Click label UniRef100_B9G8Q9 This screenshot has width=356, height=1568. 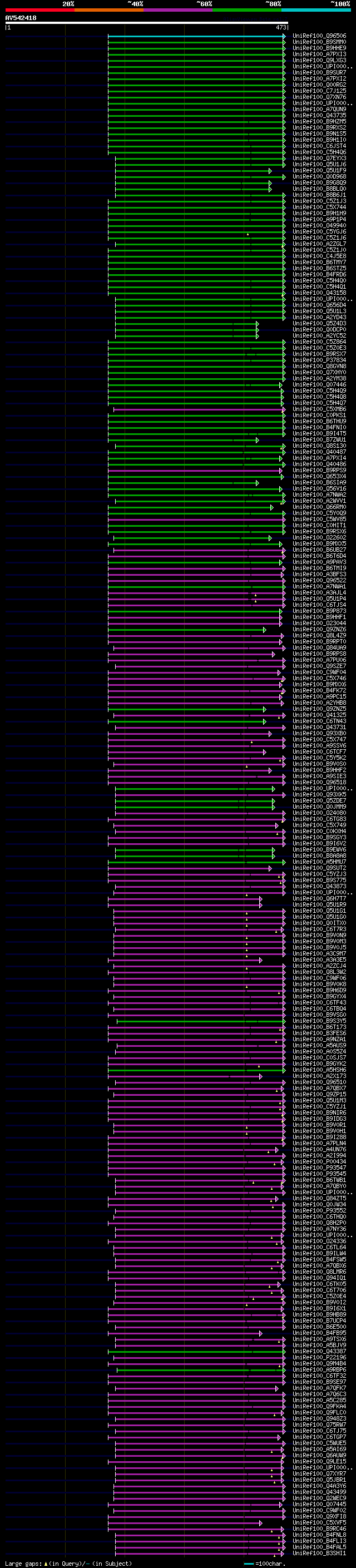[319, 182]
